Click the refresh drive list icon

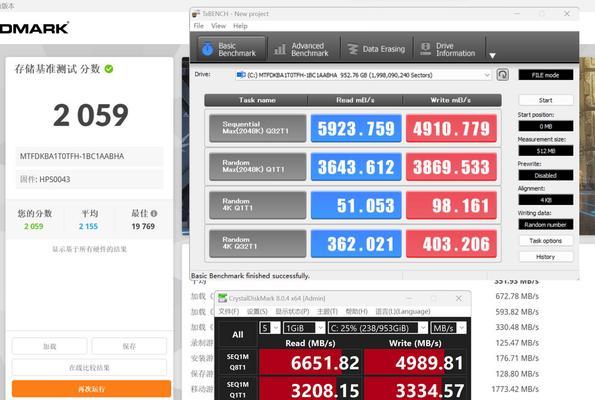502,74
